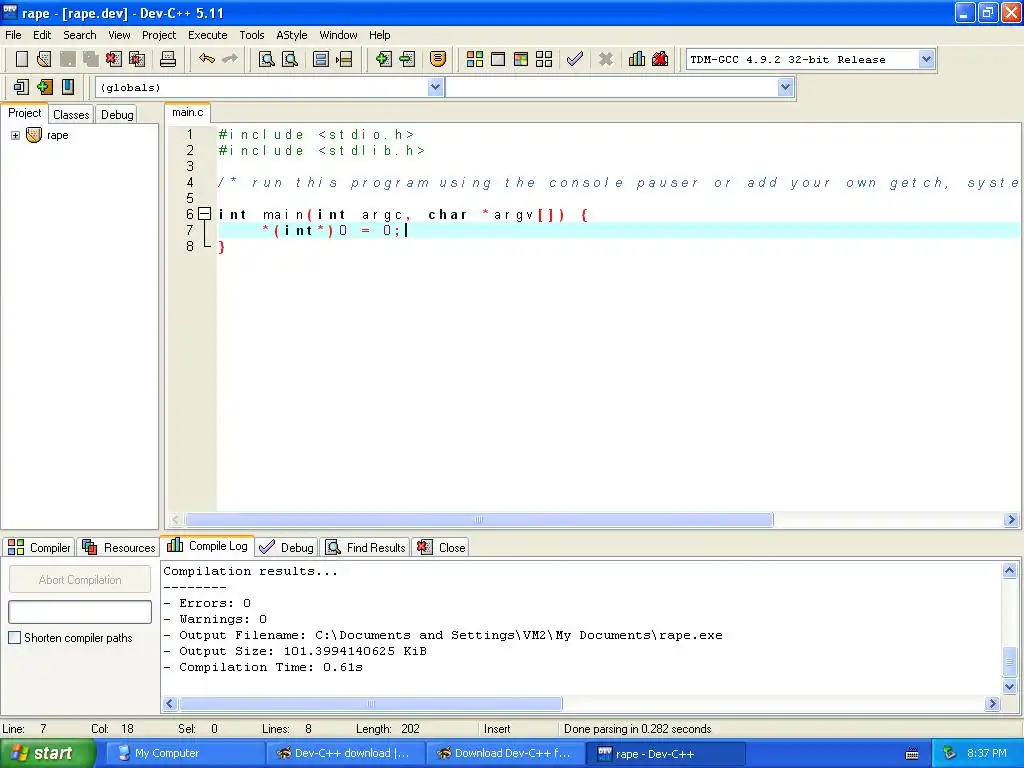Click the Goto Bookmark icon
This screenshot has height=768, width=1024.
[68, 87]
